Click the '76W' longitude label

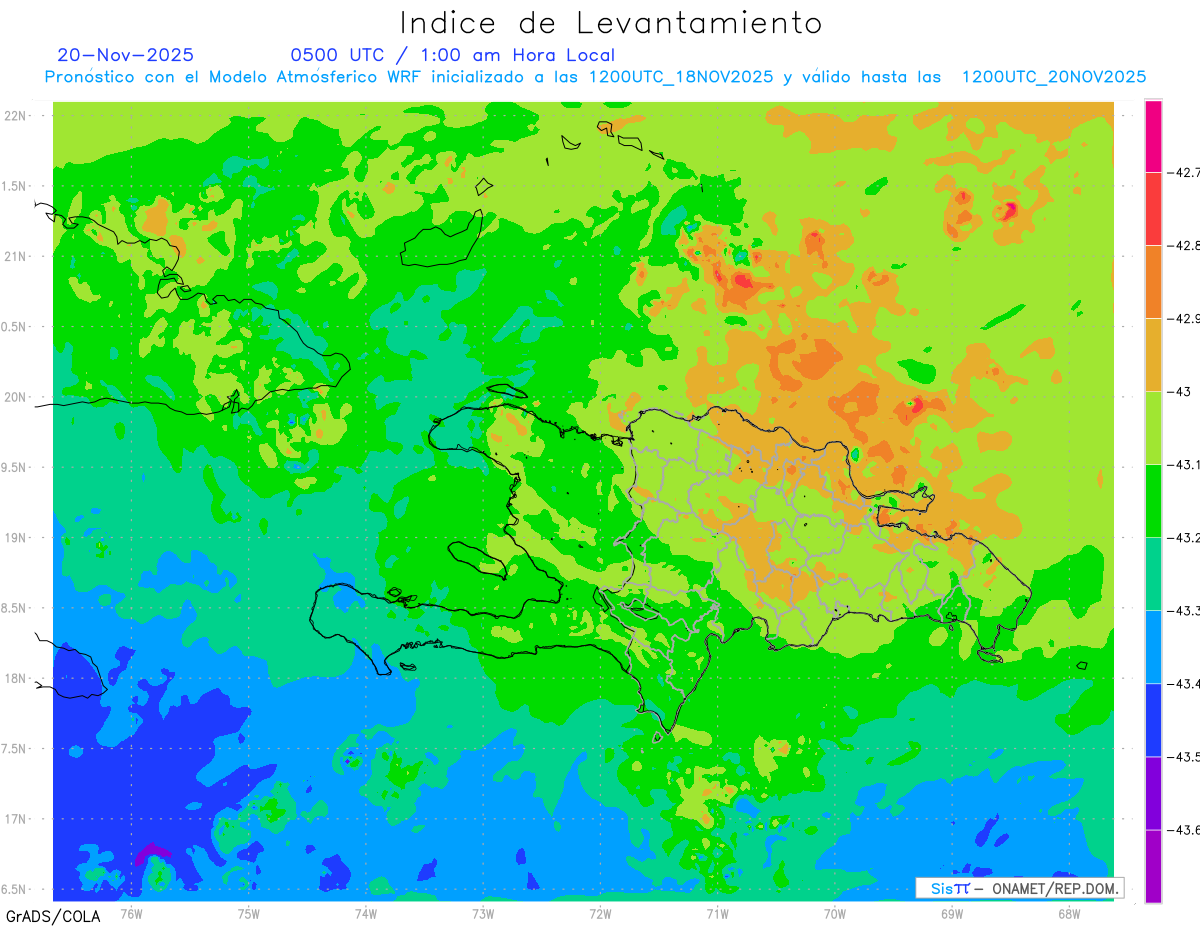pyautogui.click(x=131, y=913)
